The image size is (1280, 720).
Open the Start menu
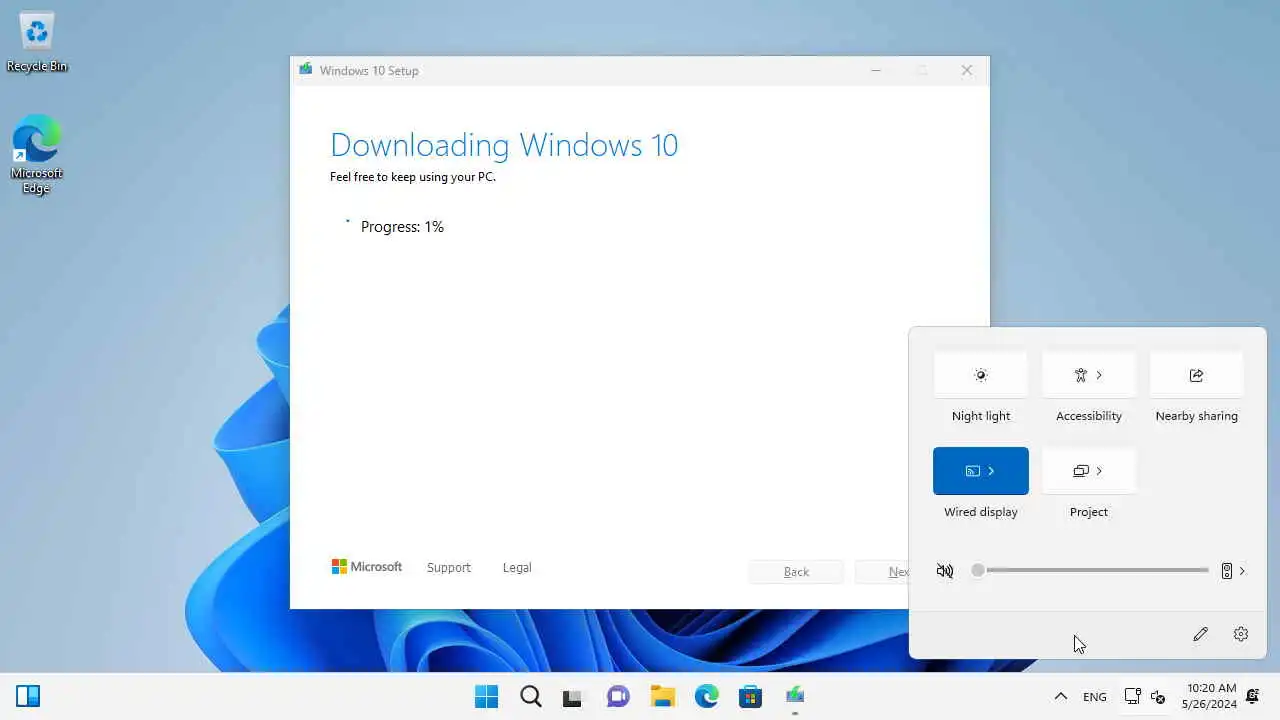[486, 696]
